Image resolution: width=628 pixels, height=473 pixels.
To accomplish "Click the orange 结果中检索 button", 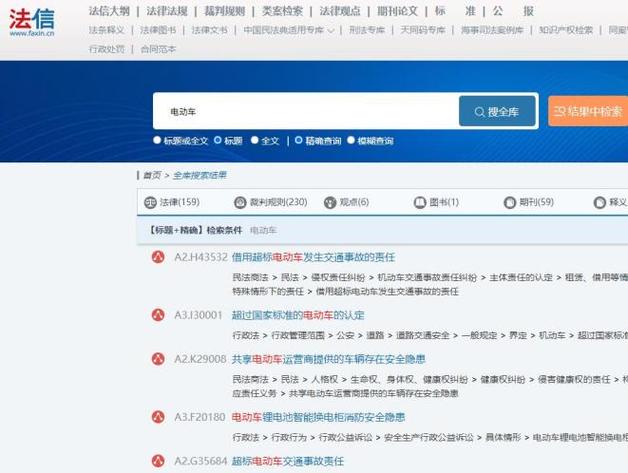I will pos(588,111).
